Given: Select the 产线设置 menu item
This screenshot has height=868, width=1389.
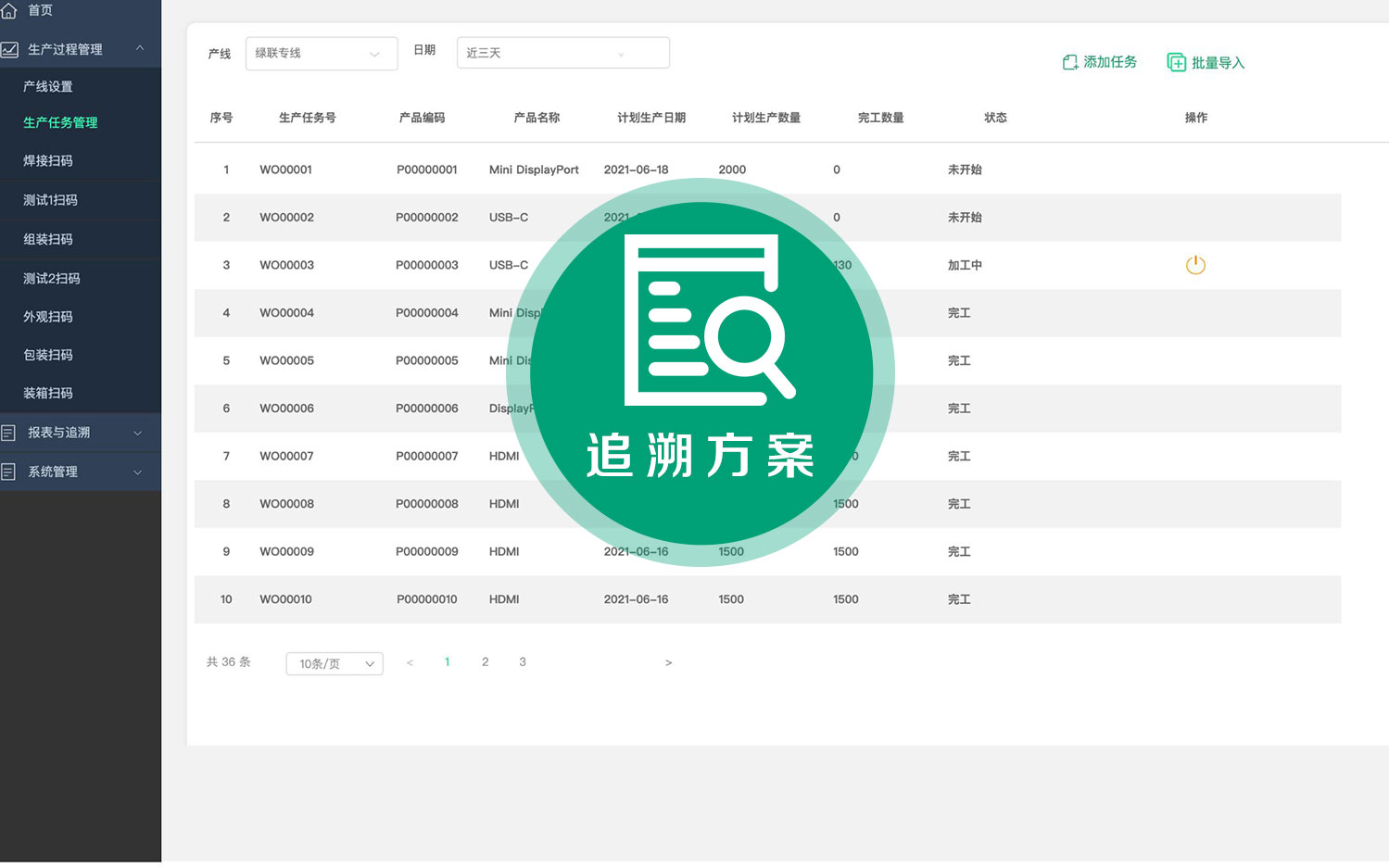Looking at the screenshot, I should click(x=48, y=85).
